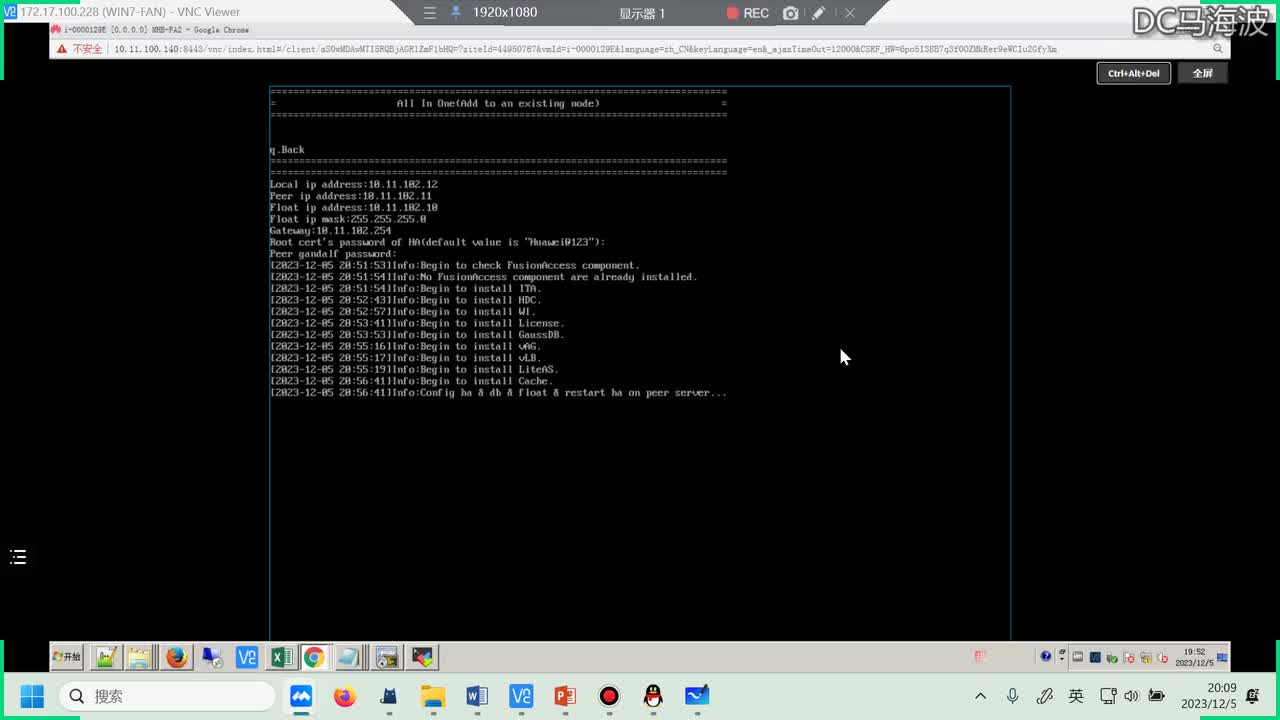Open Windows 11 volume tray icon
Viewport: 1280px width, 720px height.
[1131, 696]
